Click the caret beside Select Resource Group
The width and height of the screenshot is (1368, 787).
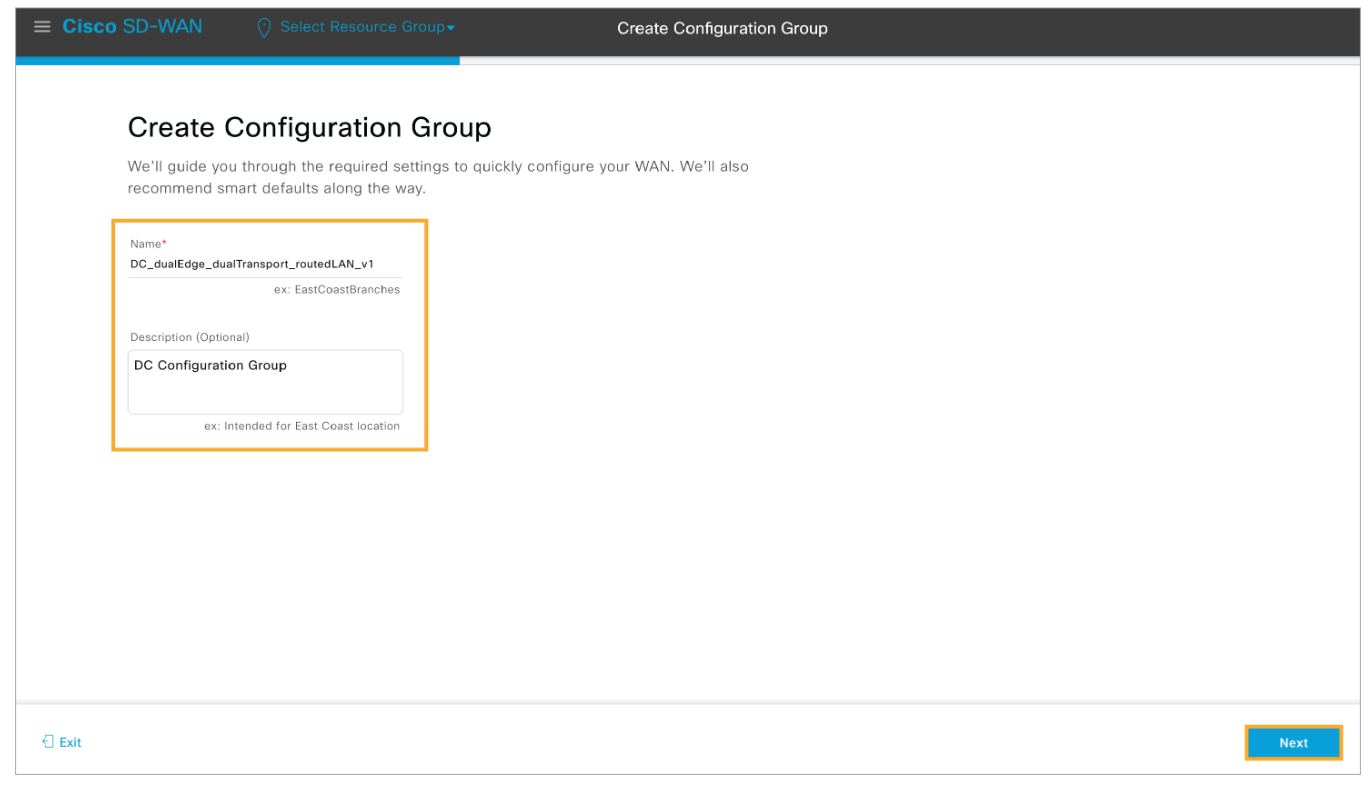451,28
